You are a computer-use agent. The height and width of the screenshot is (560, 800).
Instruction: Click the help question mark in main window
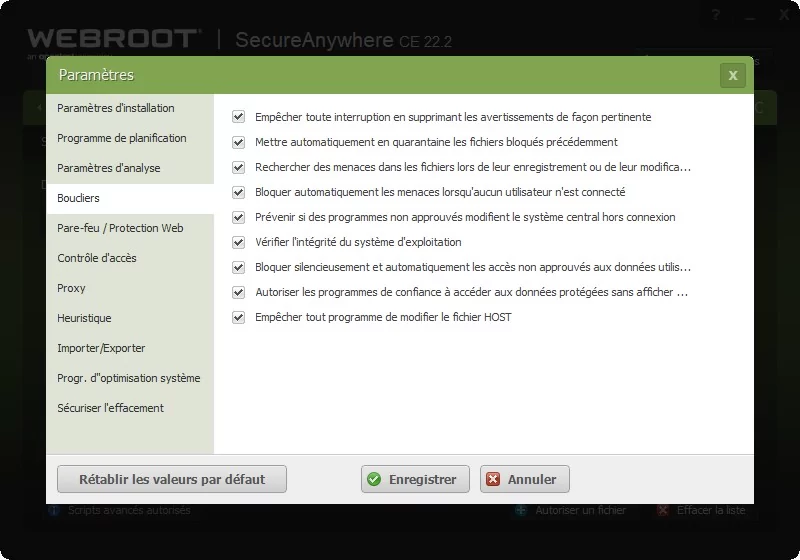[716, 15]
